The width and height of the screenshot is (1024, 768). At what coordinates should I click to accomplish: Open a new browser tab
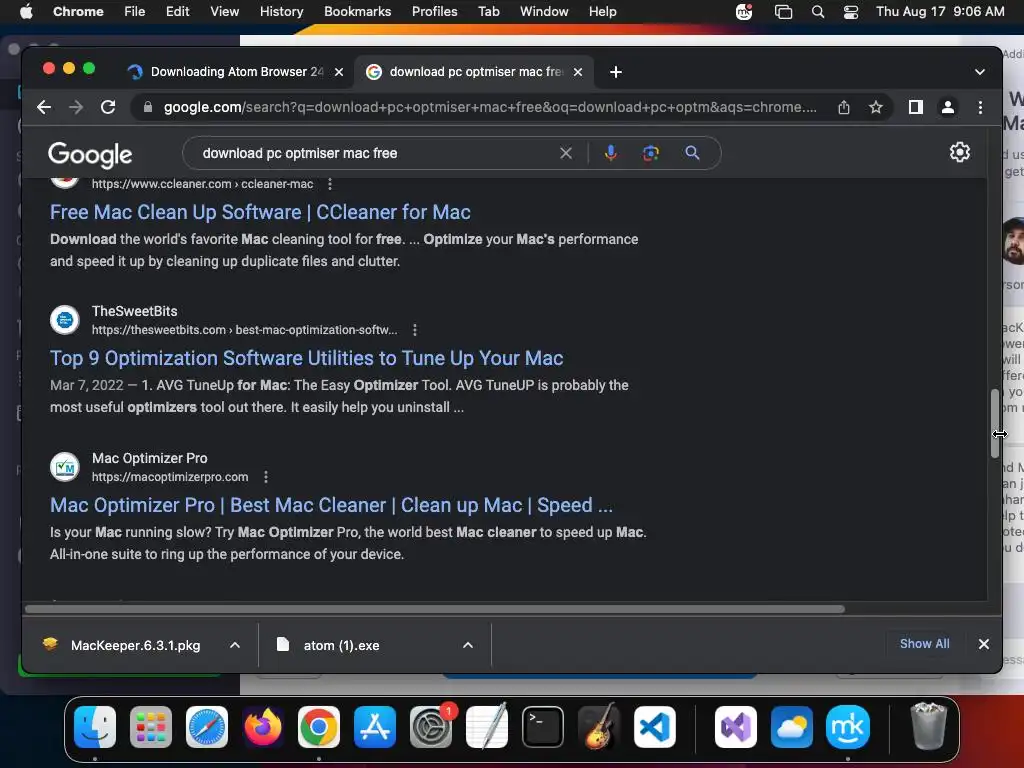click(616, 72)
